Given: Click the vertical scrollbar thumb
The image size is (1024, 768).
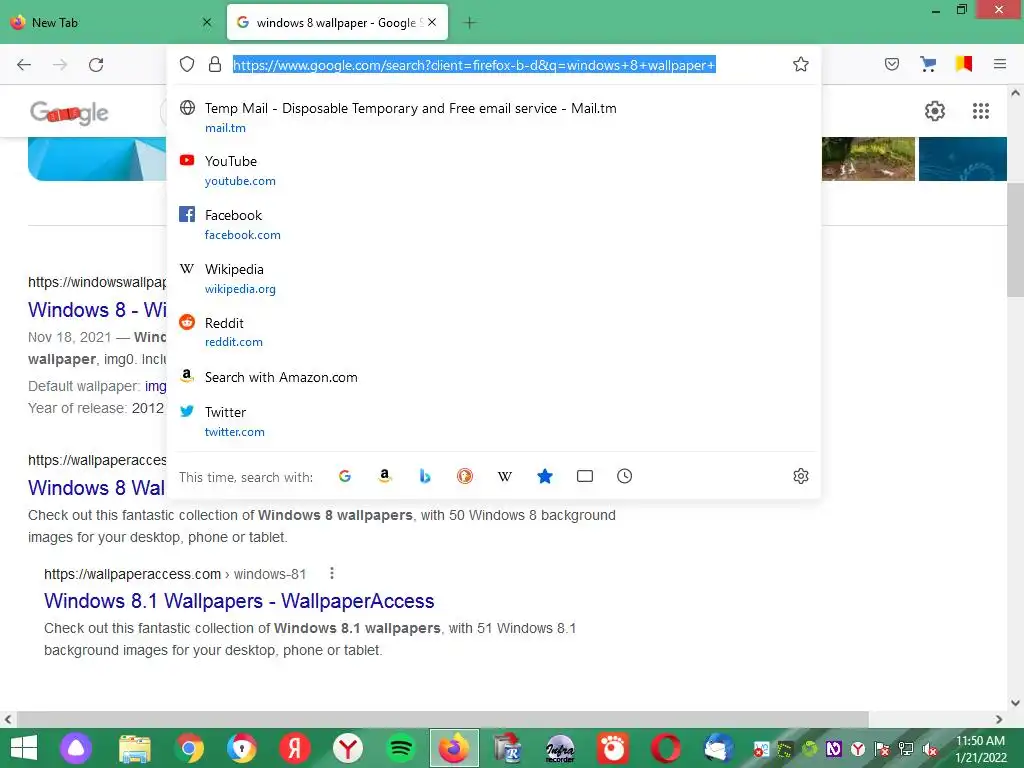Looking at the screenshot, I should tap(1015, 240).
